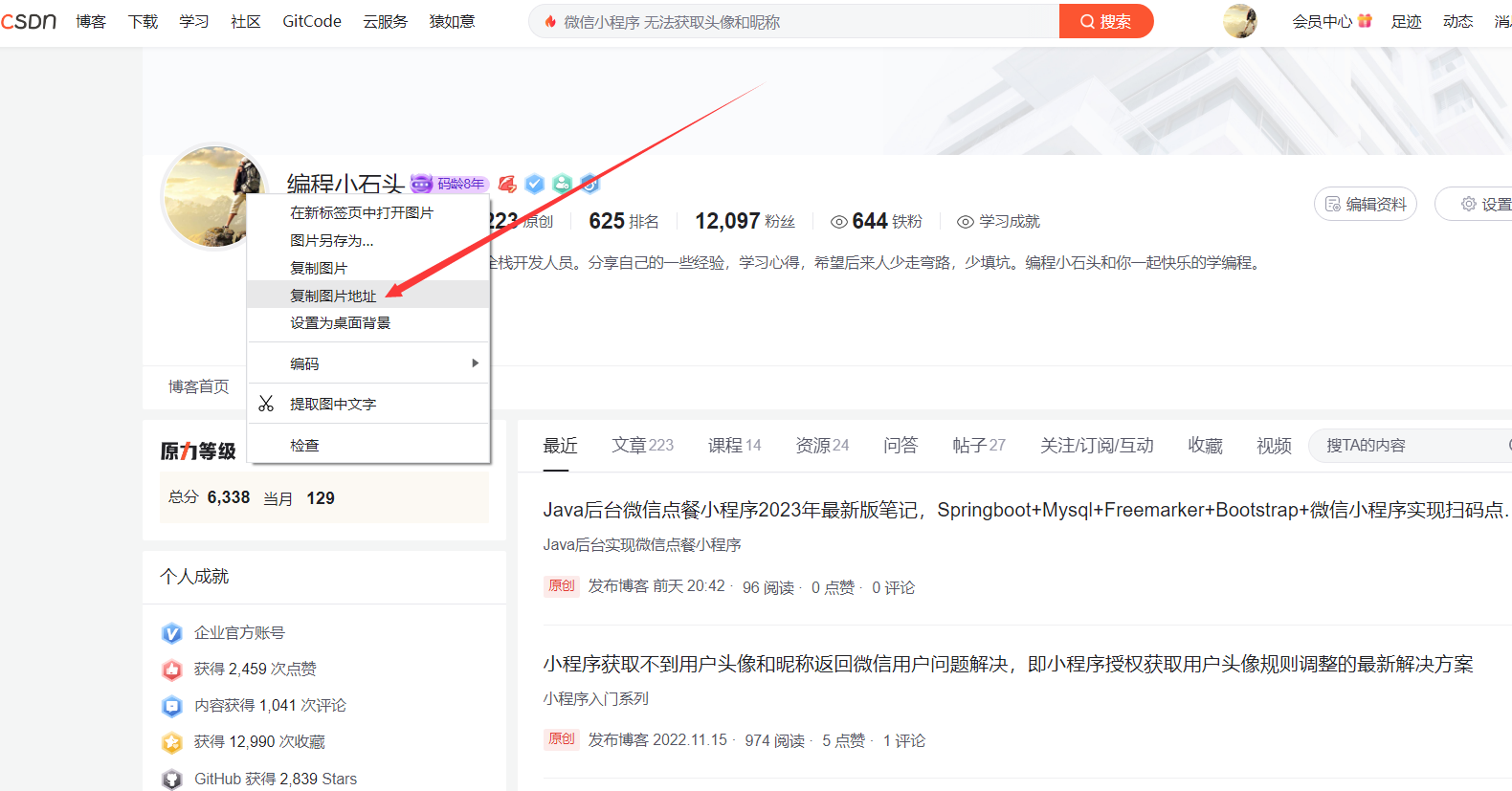
Task: Click the green badge next to username
Action: tap(563, 184)
